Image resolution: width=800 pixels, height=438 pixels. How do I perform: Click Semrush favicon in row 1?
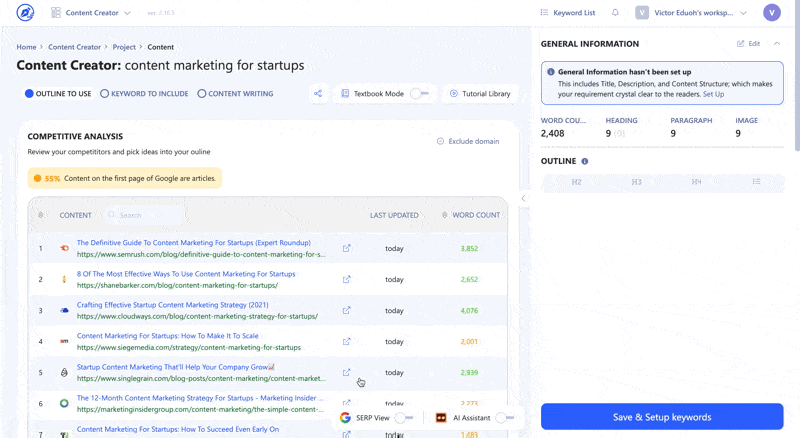(x=64, y=248)
